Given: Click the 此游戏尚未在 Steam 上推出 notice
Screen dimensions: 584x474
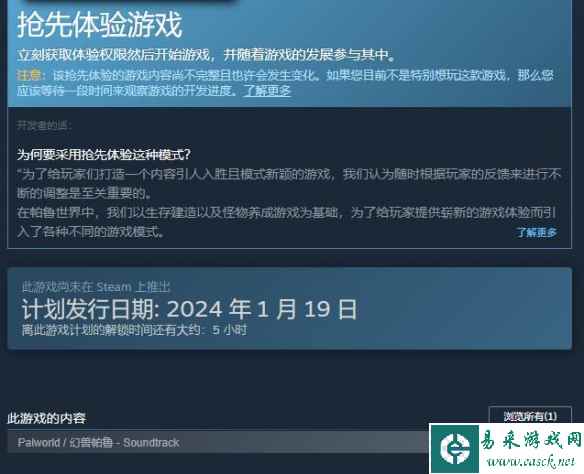Looking at the screenshot, I should pos(96,287).
